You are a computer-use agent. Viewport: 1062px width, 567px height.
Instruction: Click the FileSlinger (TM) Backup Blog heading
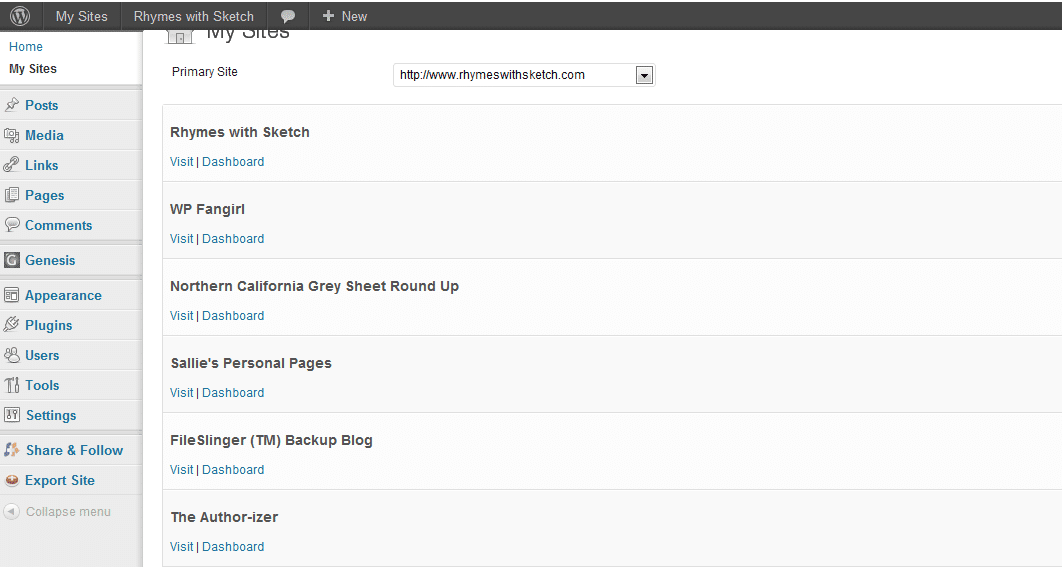pyautogui.click(x=272, y=440)
